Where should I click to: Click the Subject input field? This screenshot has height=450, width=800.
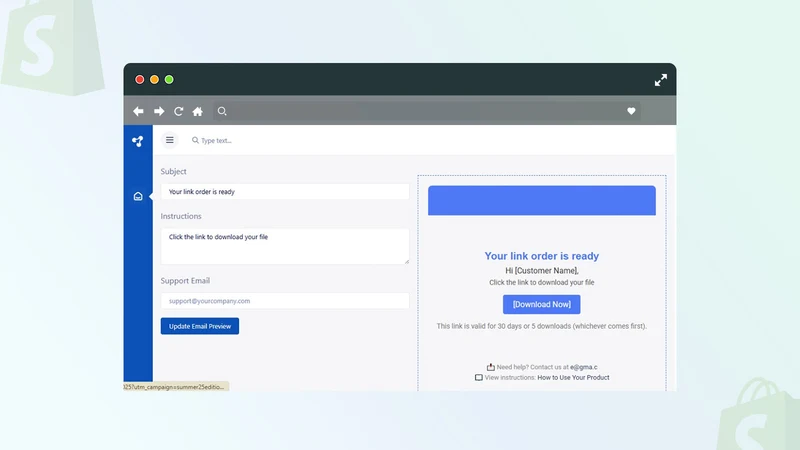[285, 192]
